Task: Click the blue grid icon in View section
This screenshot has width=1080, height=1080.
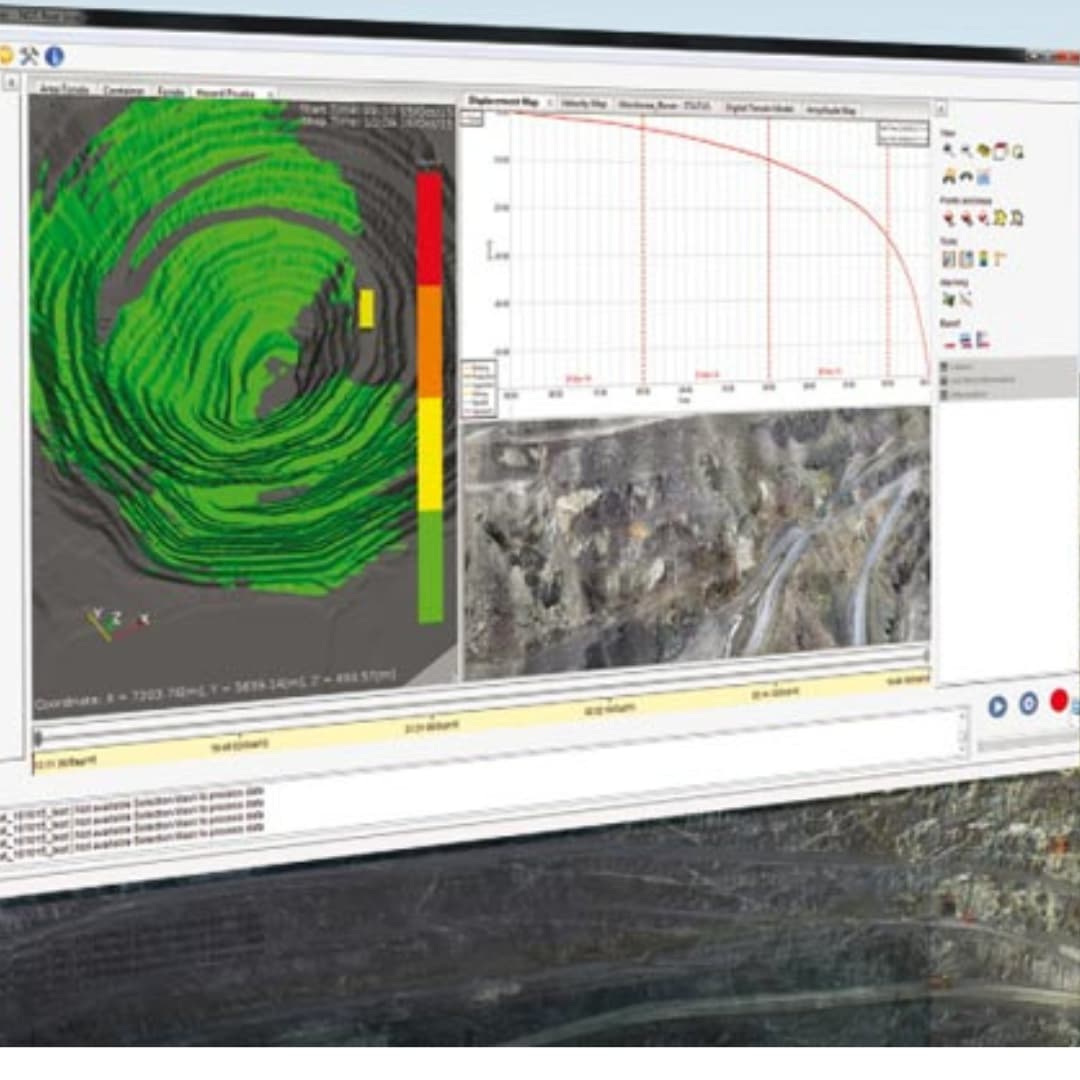Action: (984, 178)
